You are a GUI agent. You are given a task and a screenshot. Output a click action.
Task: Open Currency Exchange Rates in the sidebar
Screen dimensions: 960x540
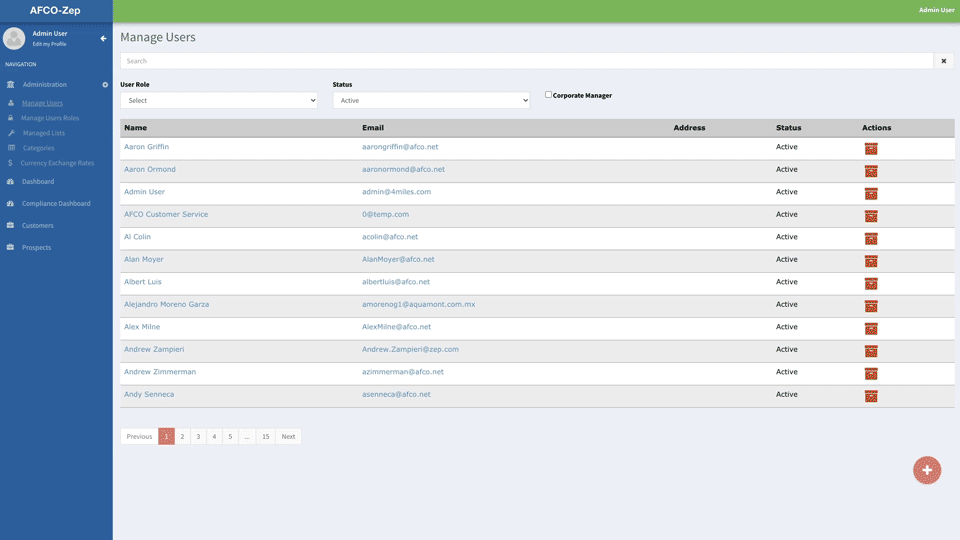point(57,163)
